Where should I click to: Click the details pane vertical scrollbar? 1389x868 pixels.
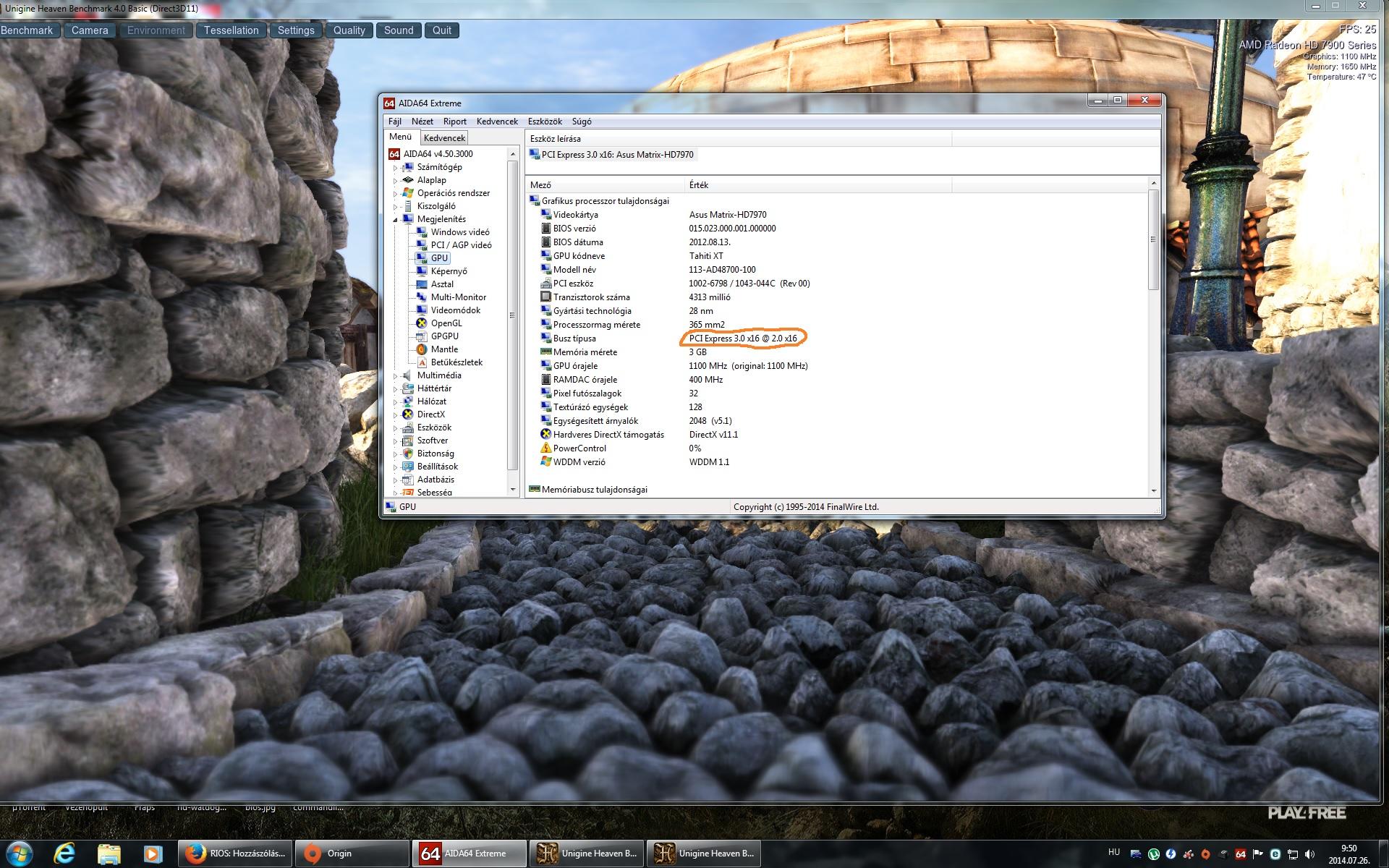tap(1153, 240)
